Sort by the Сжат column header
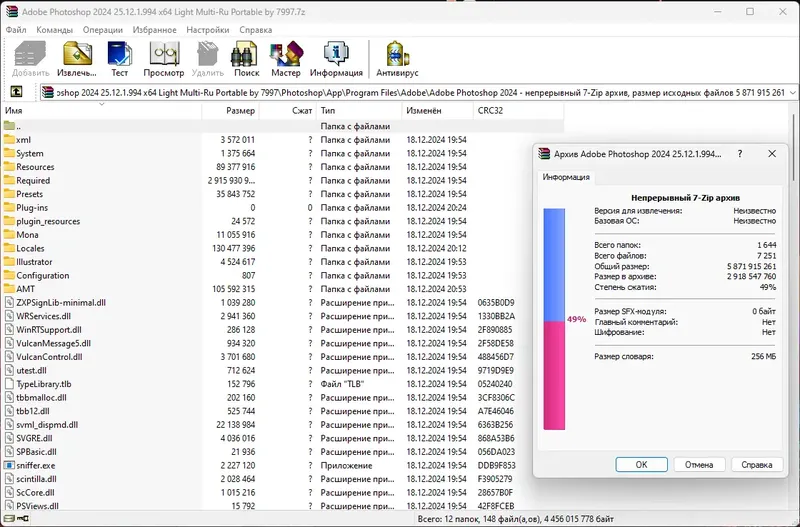The width and height of the screenshot is (800, 527). click(x=288, y=111)
